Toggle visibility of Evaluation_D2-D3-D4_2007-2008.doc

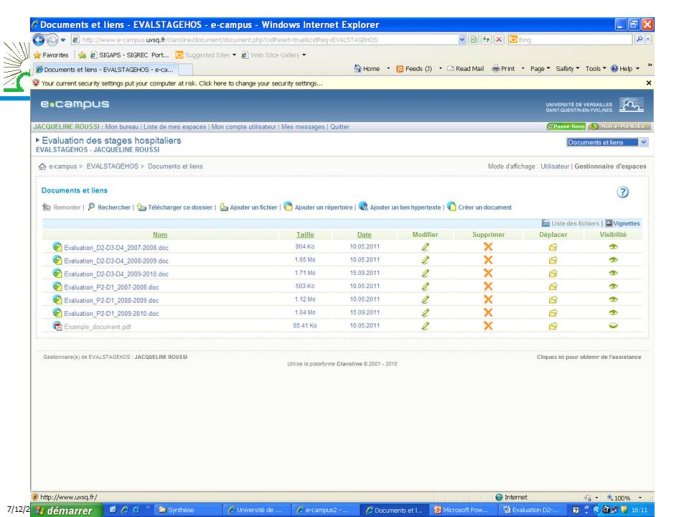point(613,247)
